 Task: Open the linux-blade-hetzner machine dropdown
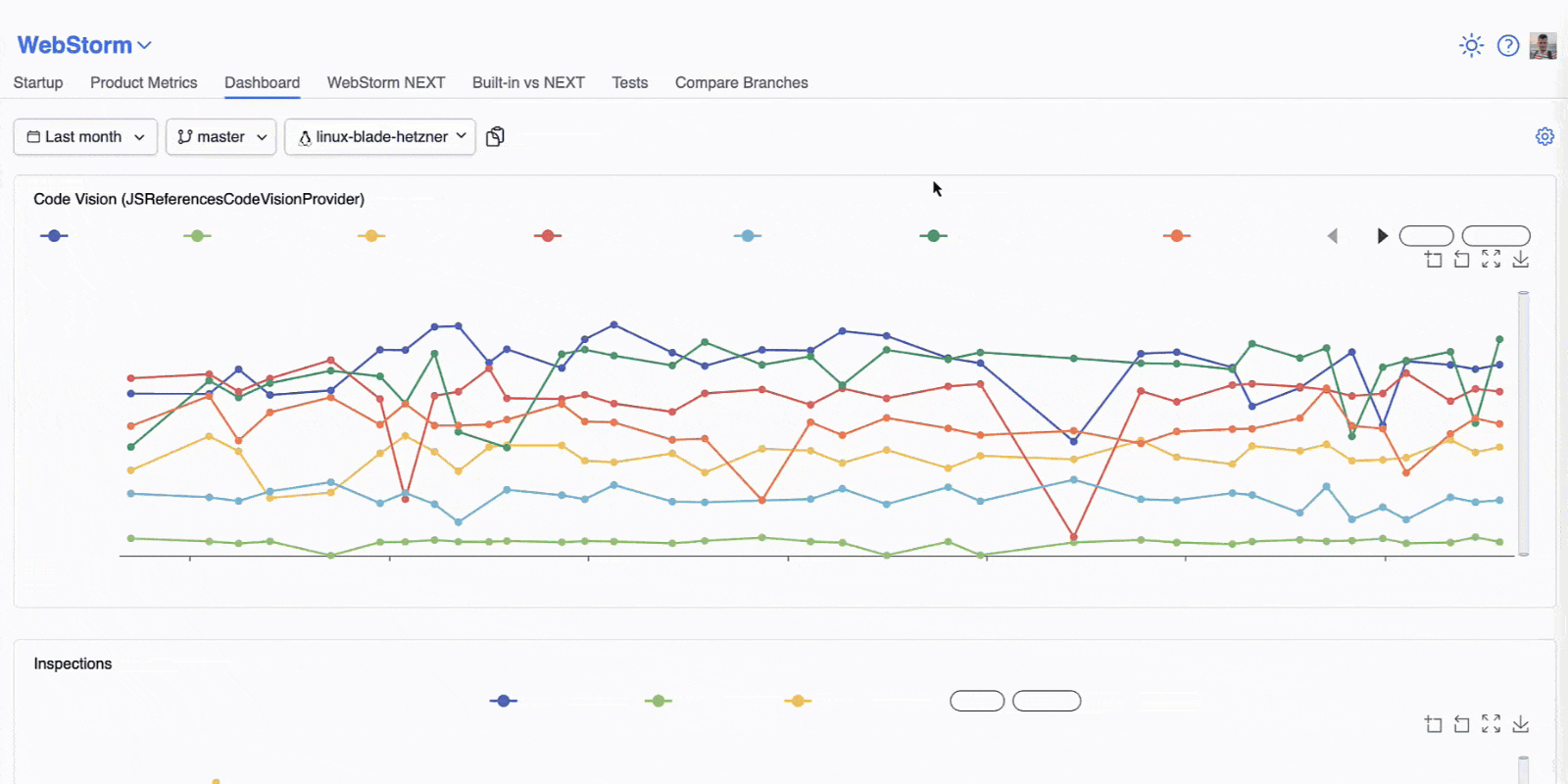[x=380, y=137]
